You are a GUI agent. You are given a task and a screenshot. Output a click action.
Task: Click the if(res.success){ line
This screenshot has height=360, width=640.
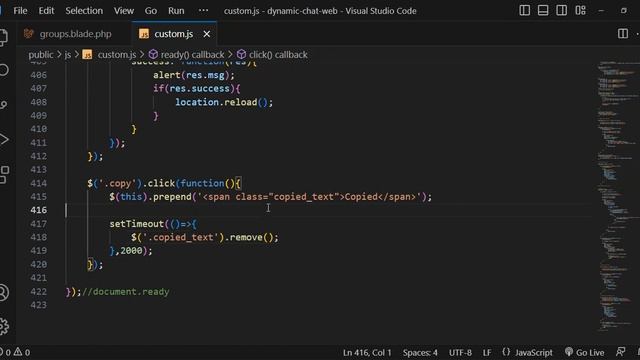coord(197,89)
